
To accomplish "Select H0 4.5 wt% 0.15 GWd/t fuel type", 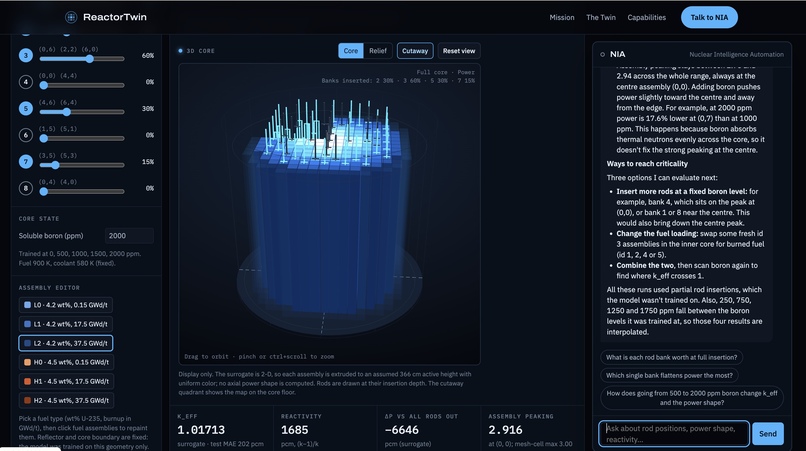I will pyautogui.click(x=66, y=362).
